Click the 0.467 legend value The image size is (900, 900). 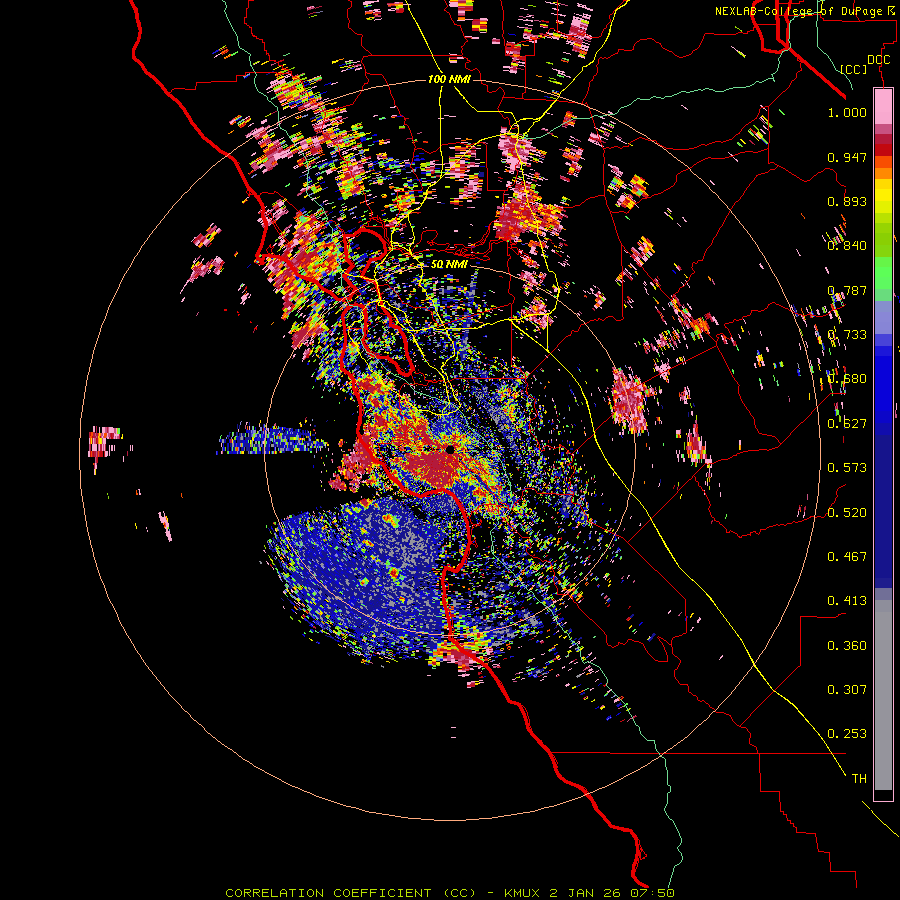847,557
